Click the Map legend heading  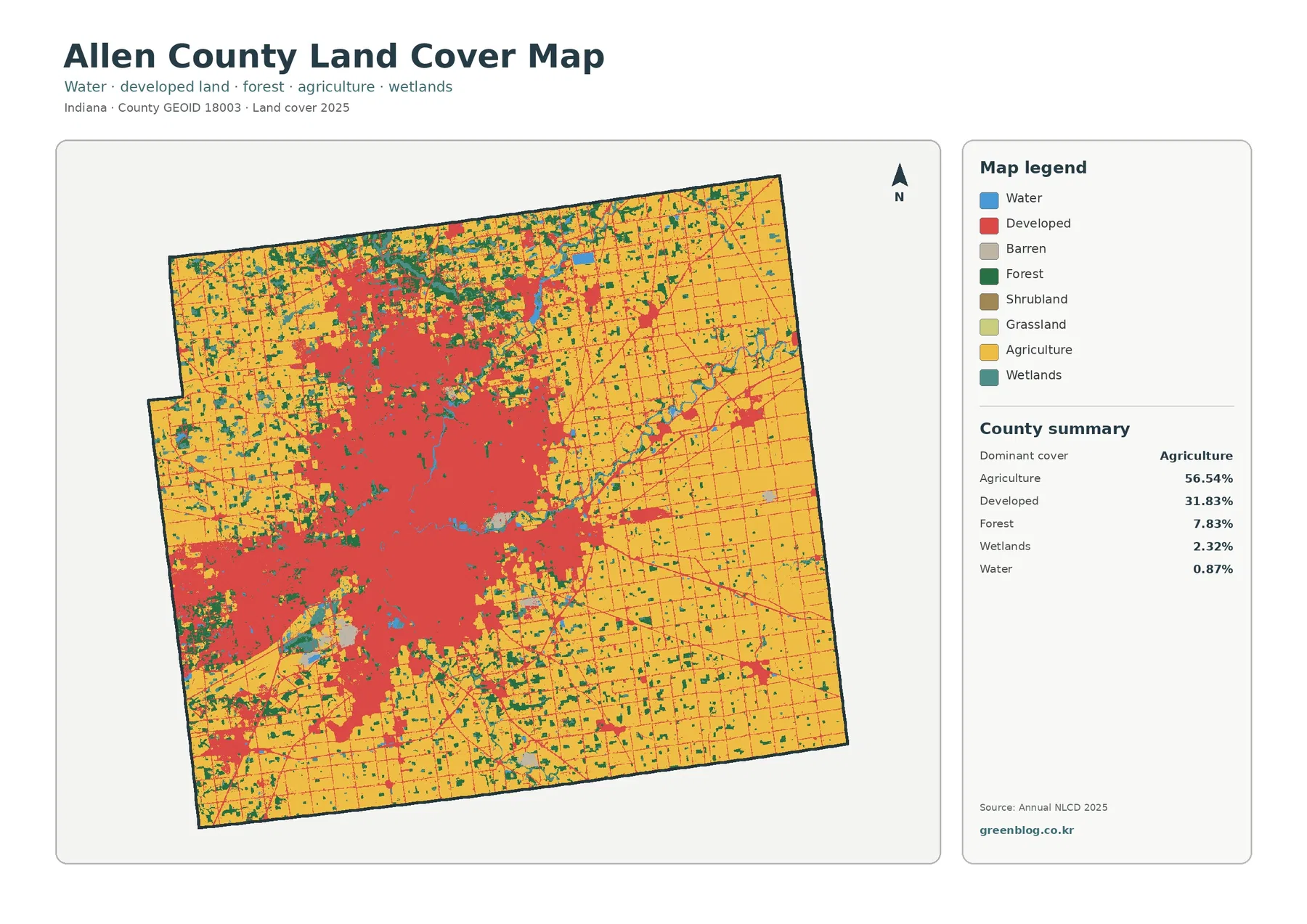coord(1033,168)
